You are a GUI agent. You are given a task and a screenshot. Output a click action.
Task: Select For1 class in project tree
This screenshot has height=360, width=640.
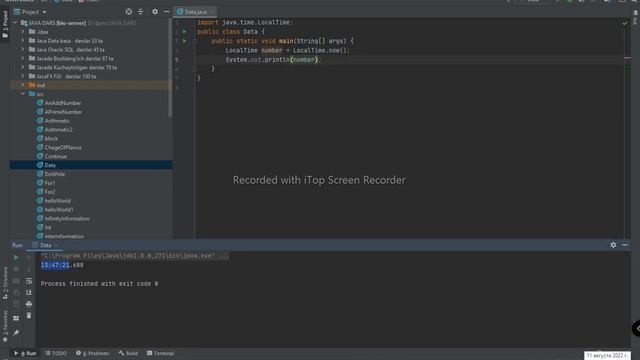click(50, 183)
